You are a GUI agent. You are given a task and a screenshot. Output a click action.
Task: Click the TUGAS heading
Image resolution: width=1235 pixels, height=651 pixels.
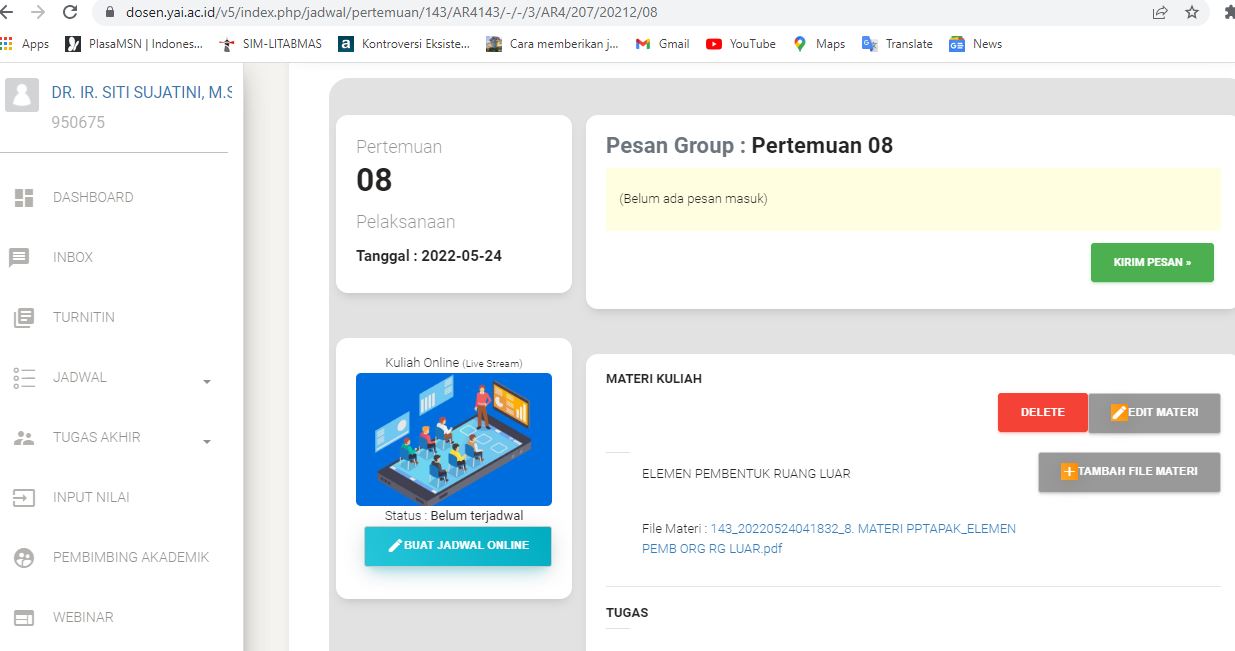[x=627, y=612]
